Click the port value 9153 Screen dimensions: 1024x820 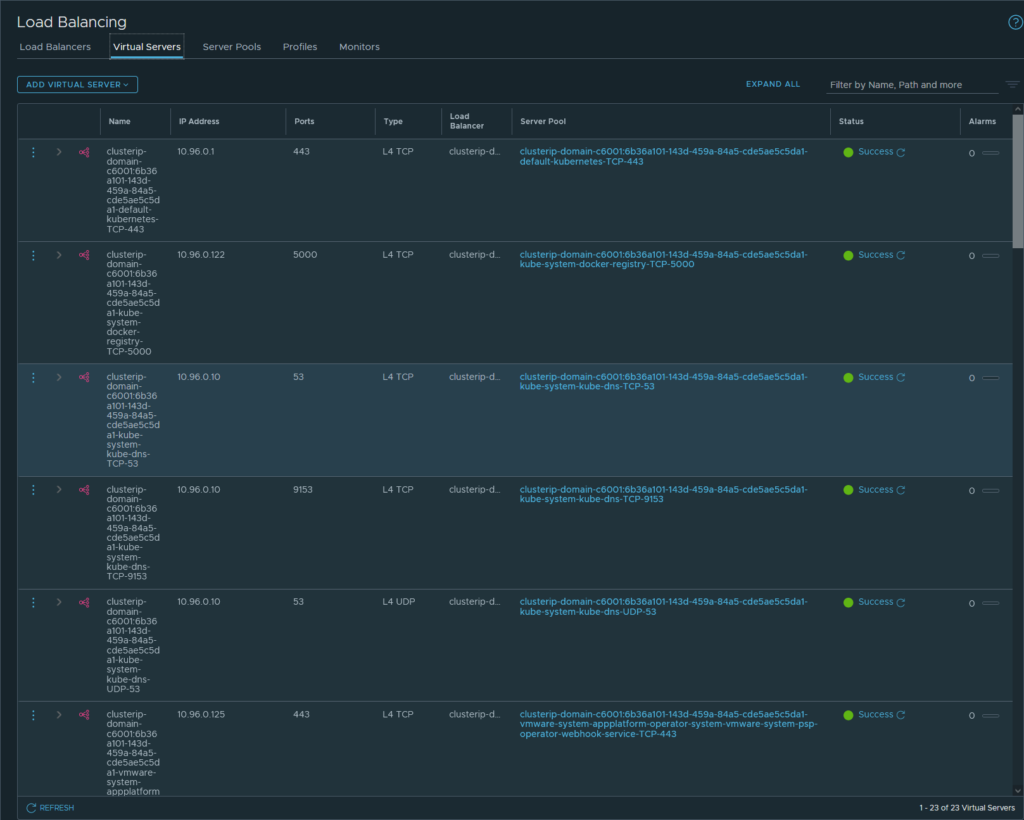[303, 490]
